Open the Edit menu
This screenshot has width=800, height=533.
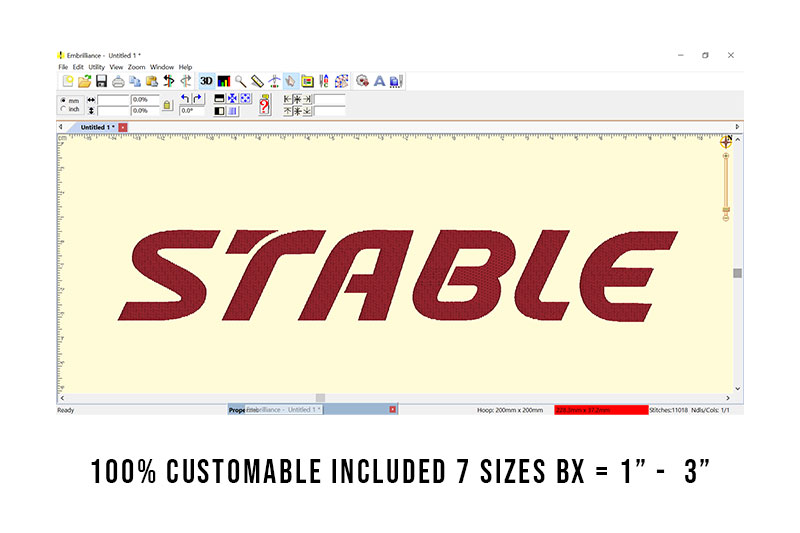point(78,67)
